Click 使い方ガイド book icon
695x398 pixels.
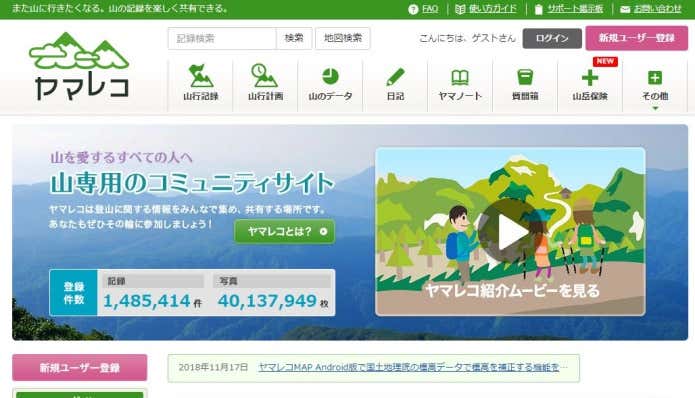pos(460,9)
